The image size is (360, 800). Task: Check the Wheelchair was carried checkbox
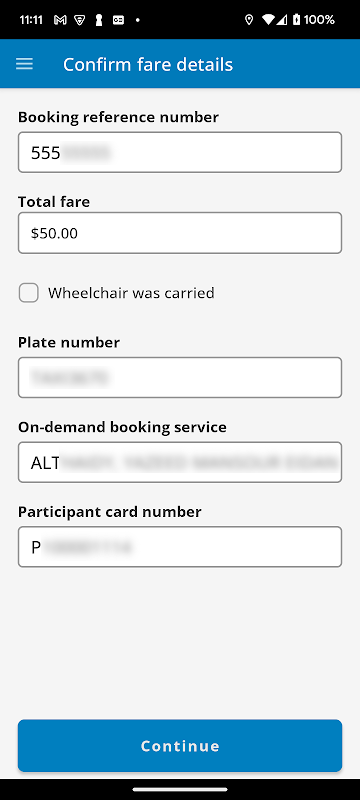click(29, 293)
